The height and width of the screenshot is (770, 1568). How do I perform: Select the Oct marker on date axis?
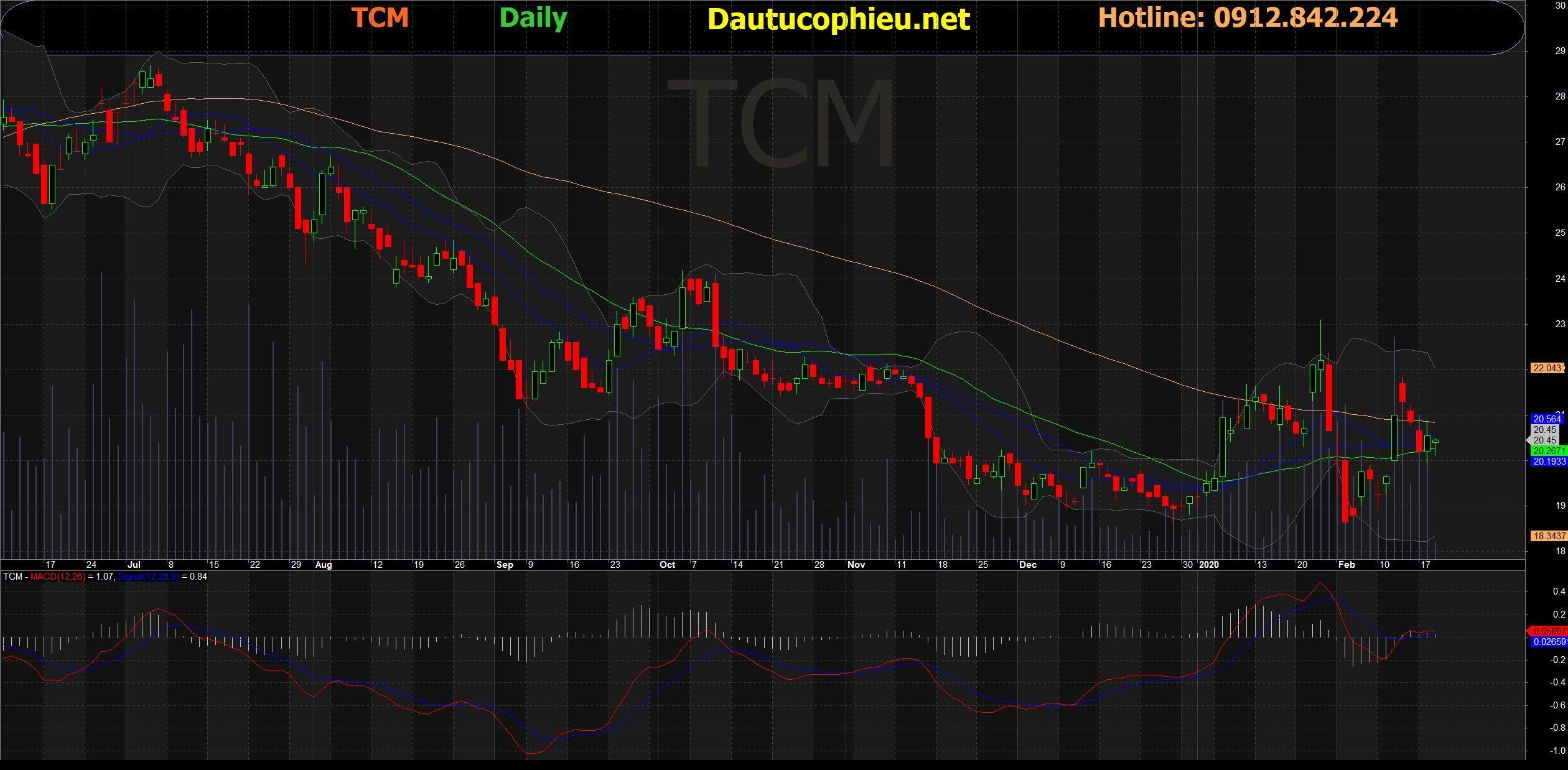pyautogui.click(x=667, y=565)
